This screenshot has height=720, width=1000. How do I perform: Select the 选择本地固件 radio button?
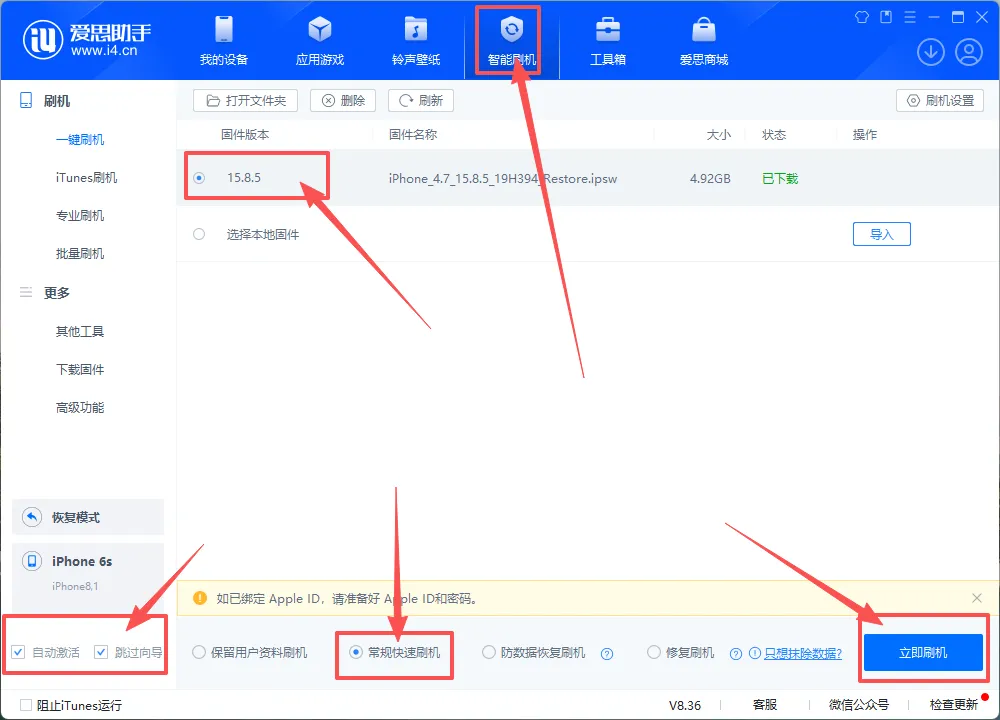point(199,234)
